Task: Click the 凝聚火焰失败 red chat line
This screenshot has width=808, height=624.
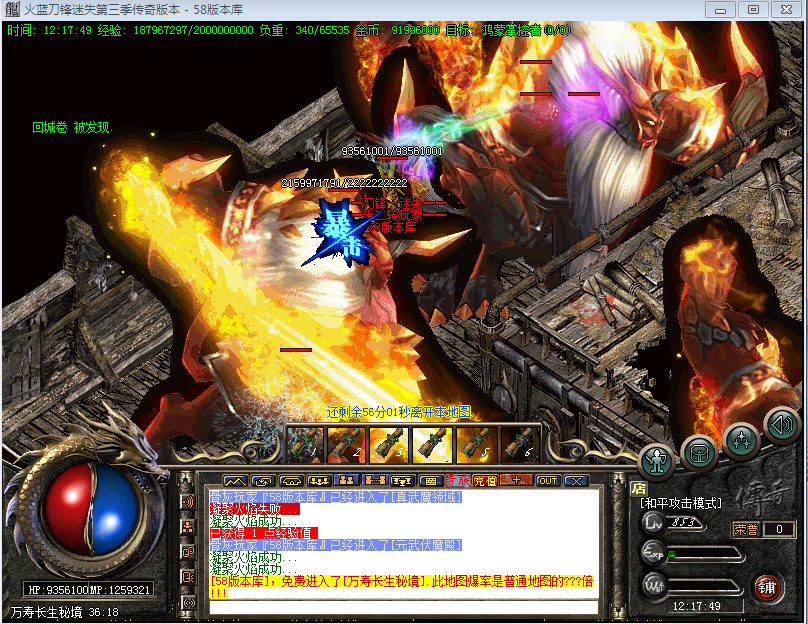Action: [x=255, y=509]
